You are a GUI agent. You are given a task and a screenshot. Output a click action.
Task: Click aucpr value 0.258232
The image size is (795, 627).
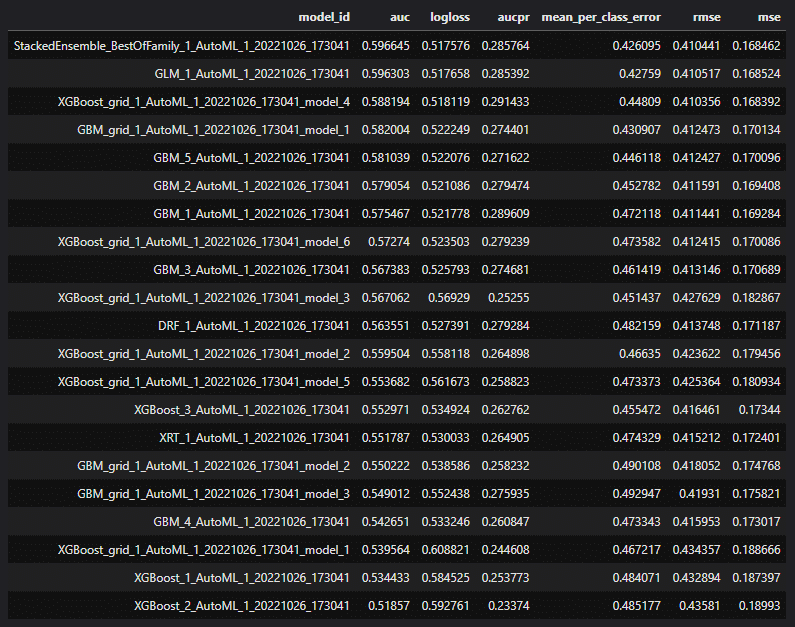505,466
